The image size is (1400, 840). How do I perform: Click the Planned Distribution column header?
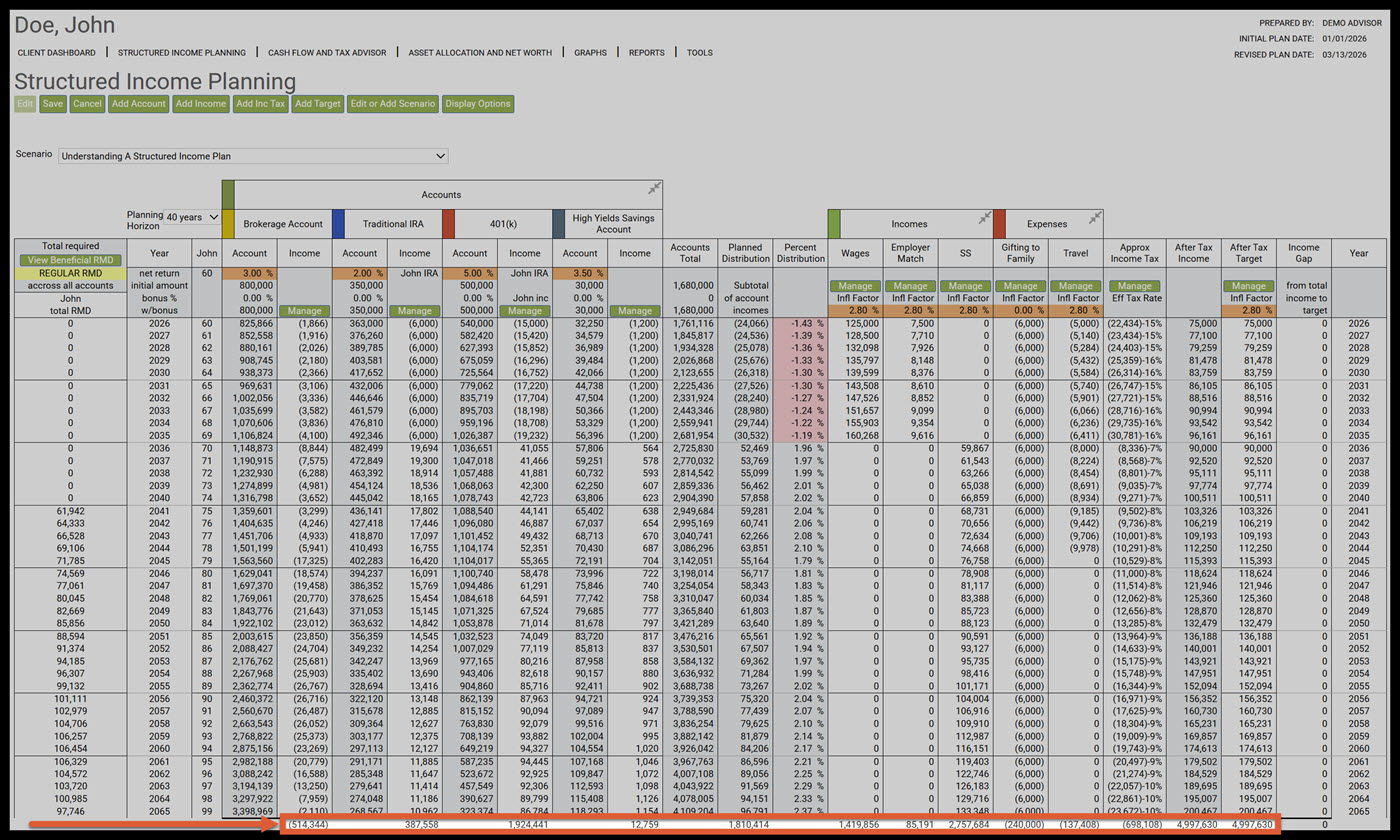tap(745, 253)
